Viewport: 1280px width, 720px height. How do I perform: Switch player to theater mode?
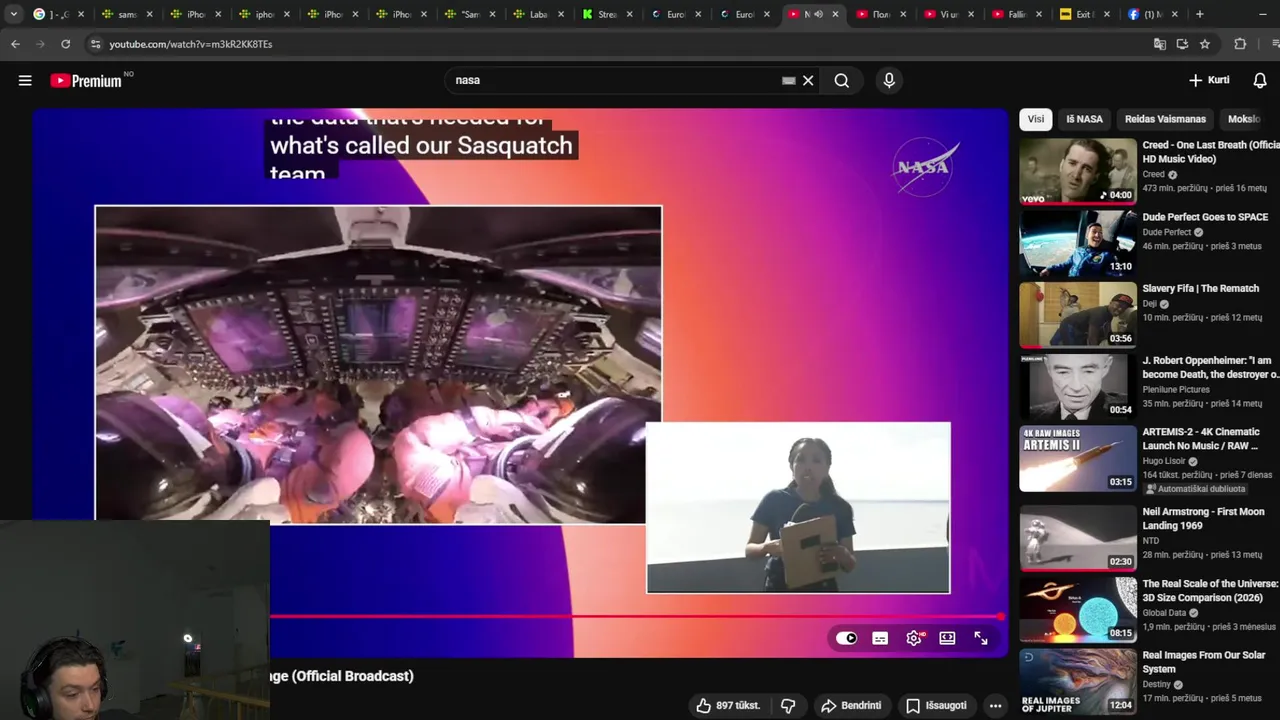(947, 638)
